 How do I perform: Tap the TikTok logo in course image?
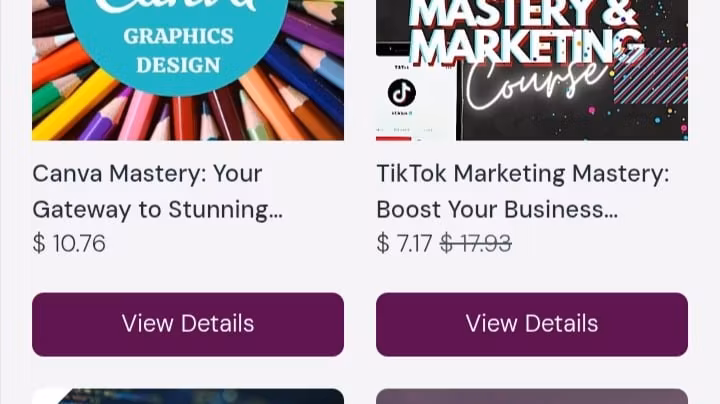[x=402, y=92]
